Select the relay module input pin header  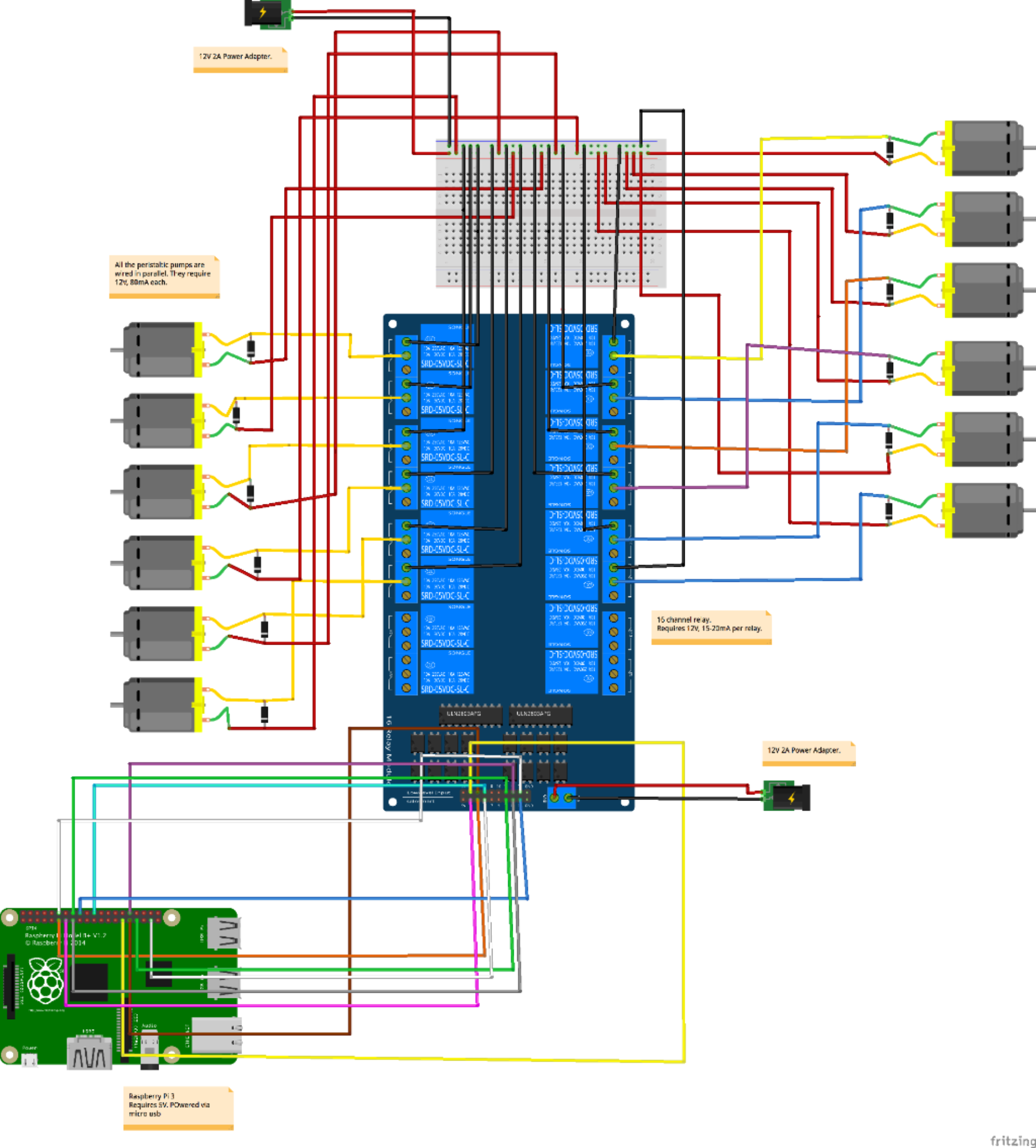click(496, 795)
